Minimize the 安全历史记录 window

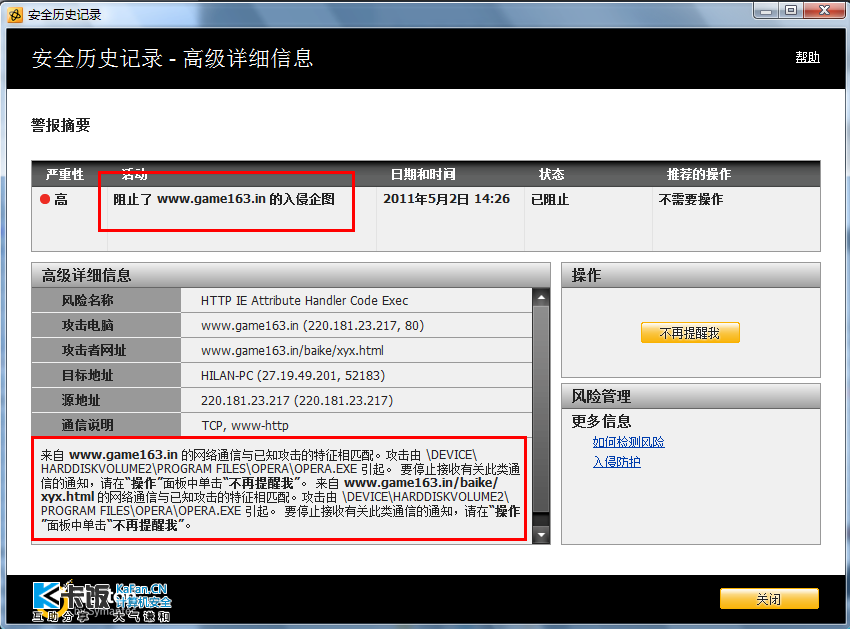point(766,11)
